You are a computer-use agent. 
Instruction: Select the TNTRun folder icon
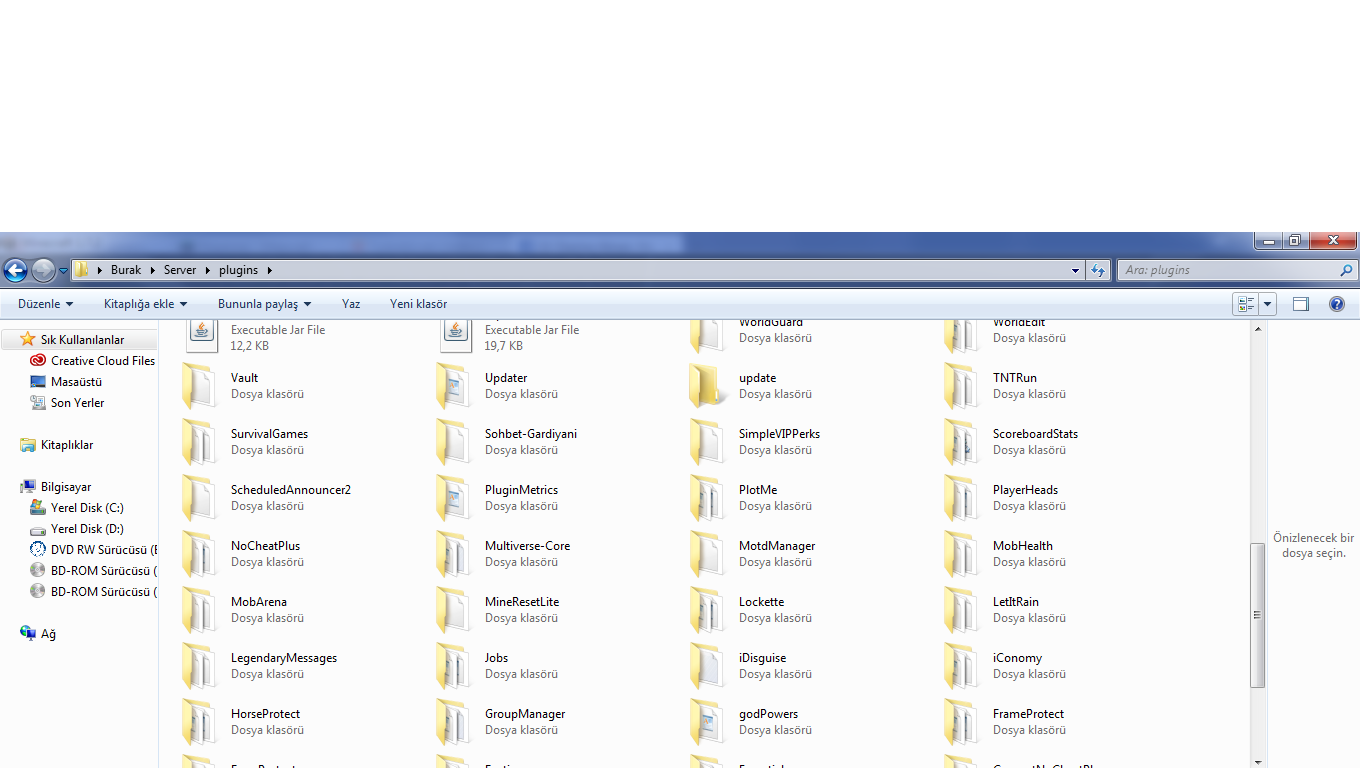(x=962, y=386)
